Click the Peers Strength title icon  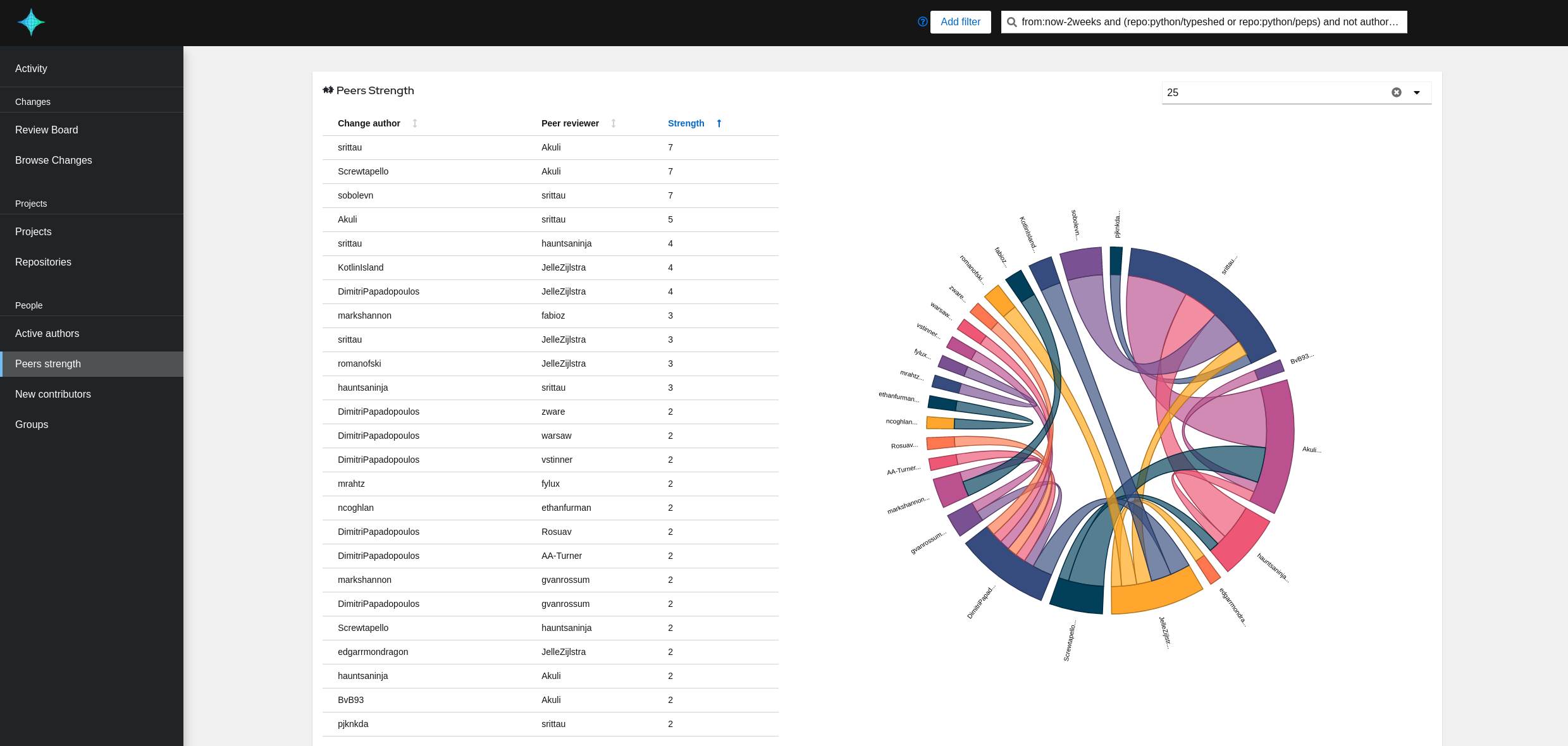click(328, 90)
